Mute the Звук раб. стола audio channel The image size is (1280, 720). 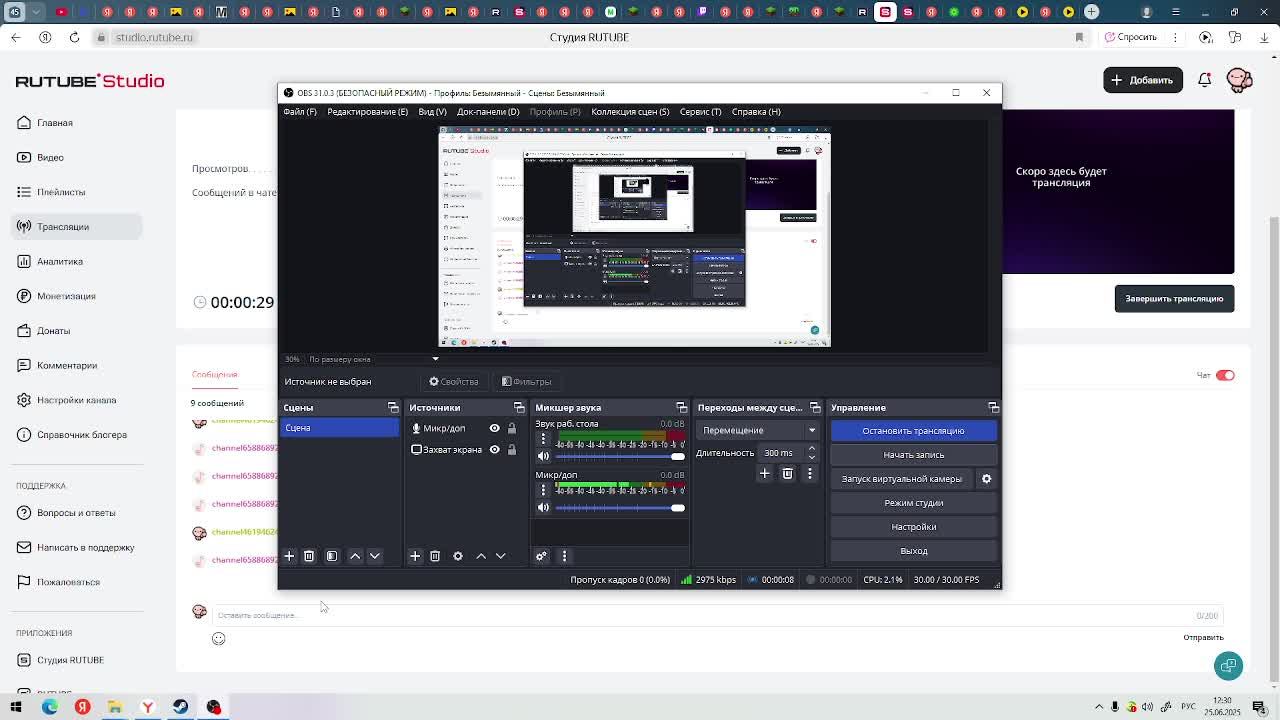(x=543, y=456)
